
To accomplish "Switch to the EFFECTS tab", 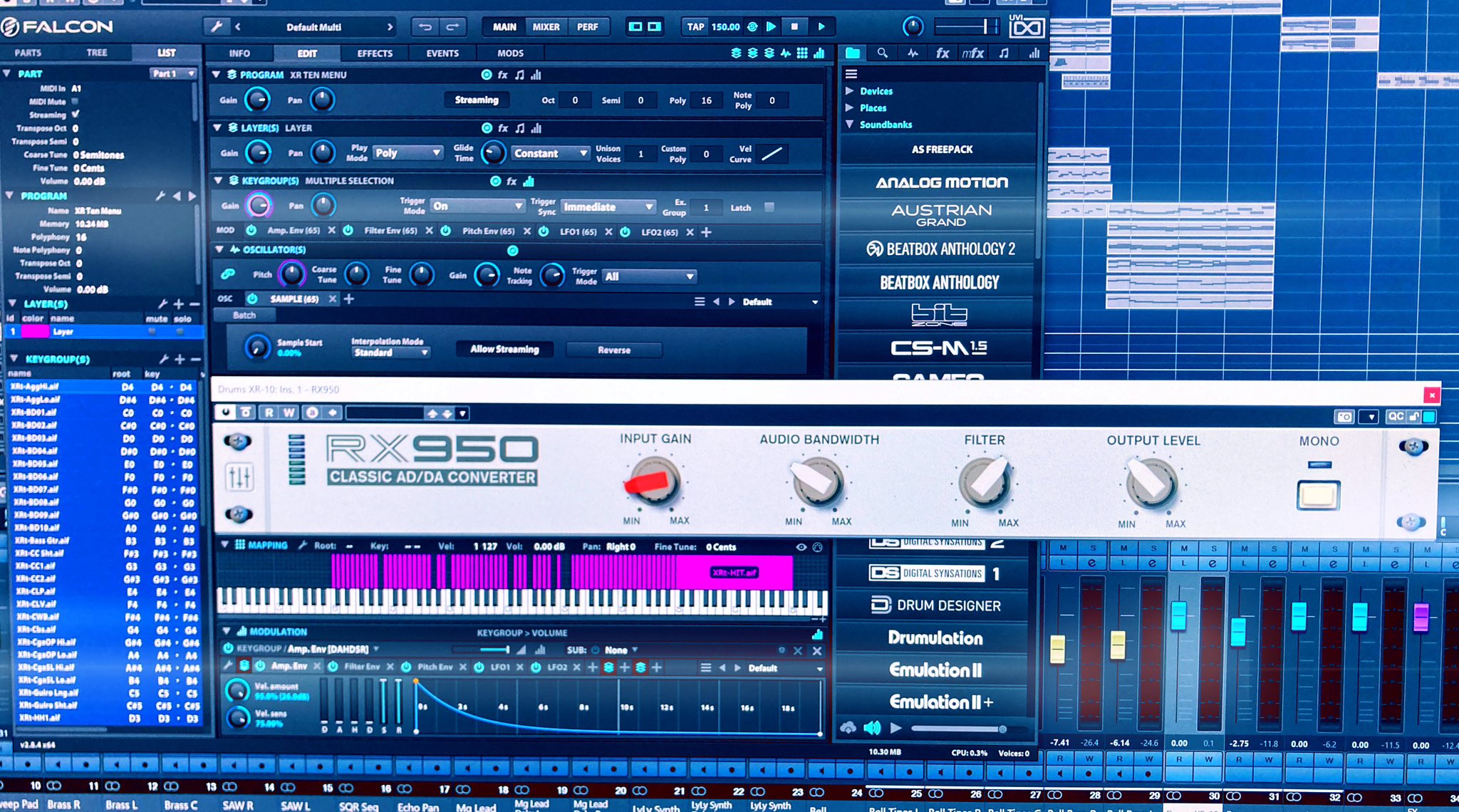I will pos(375,53).
